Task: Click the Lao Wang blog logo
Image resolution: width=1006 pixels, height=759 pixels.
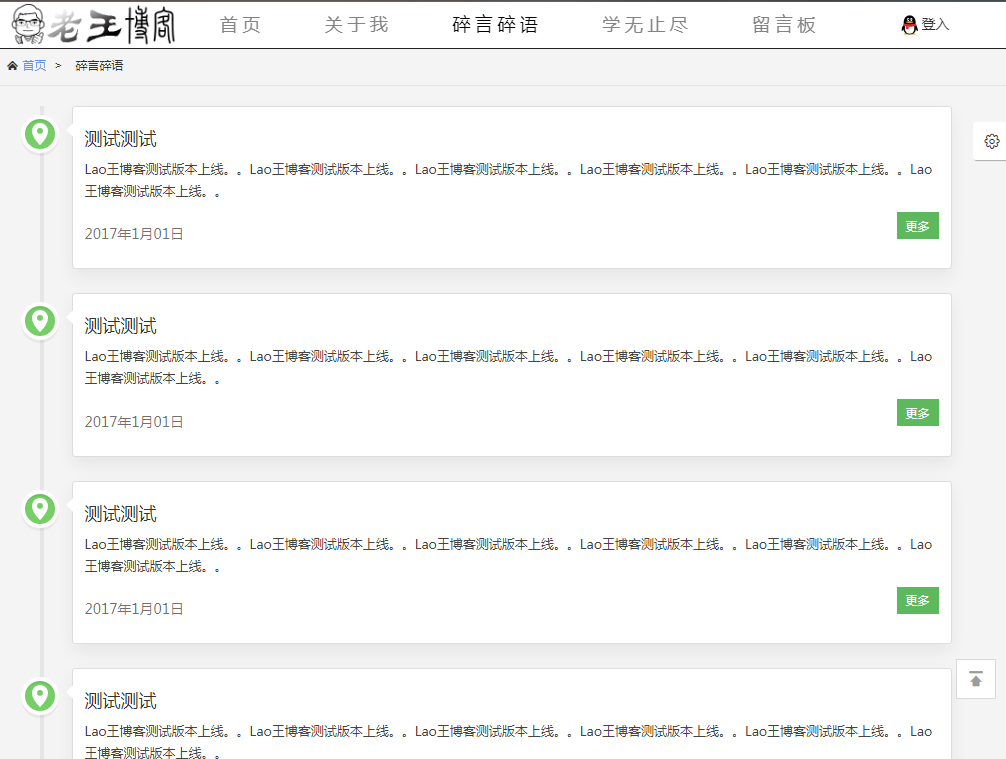Action: tap(94, 25)
